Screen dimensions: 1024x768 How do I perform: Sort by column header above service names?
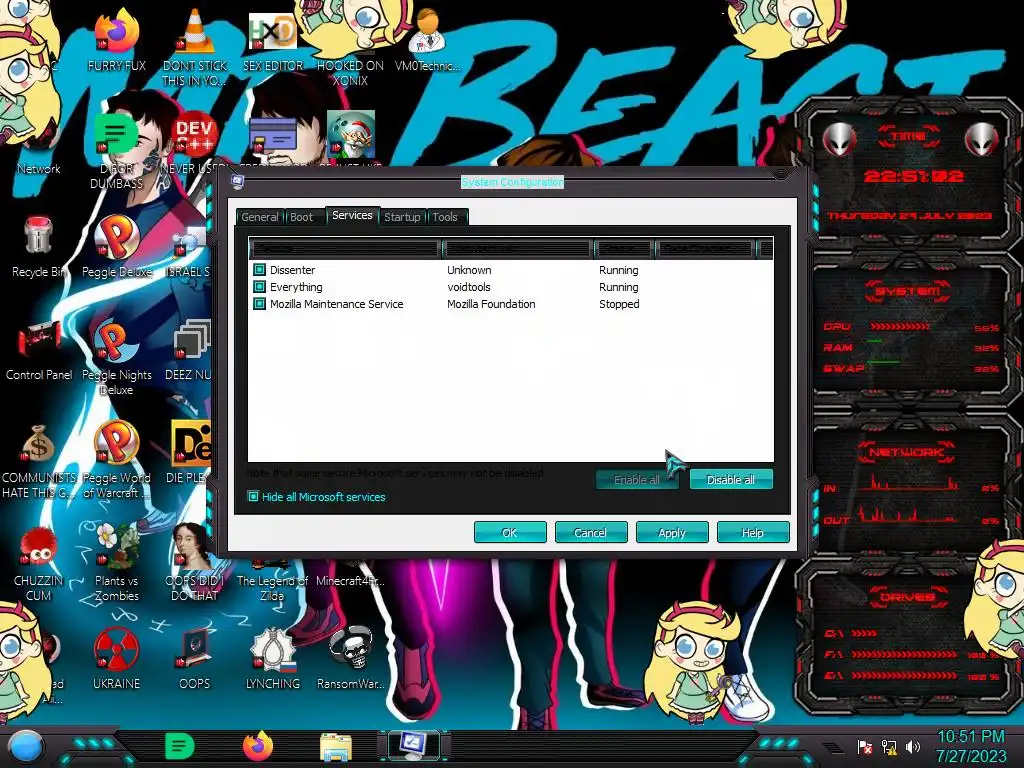point(344,248)
